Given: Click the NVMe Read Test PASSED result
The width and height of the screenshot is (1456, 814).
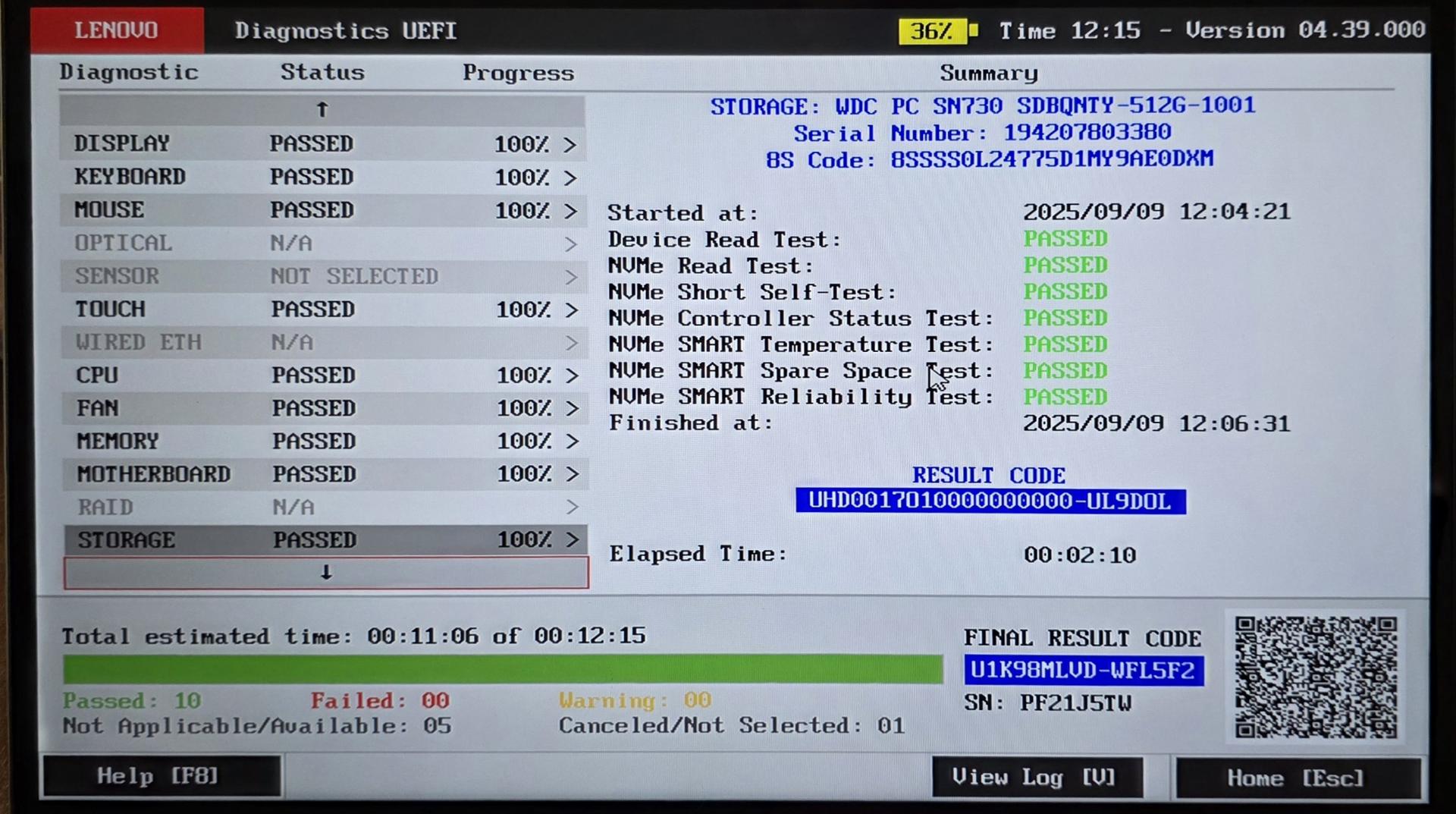Looking at the screenshot, I should click(x=1065, y=265).
